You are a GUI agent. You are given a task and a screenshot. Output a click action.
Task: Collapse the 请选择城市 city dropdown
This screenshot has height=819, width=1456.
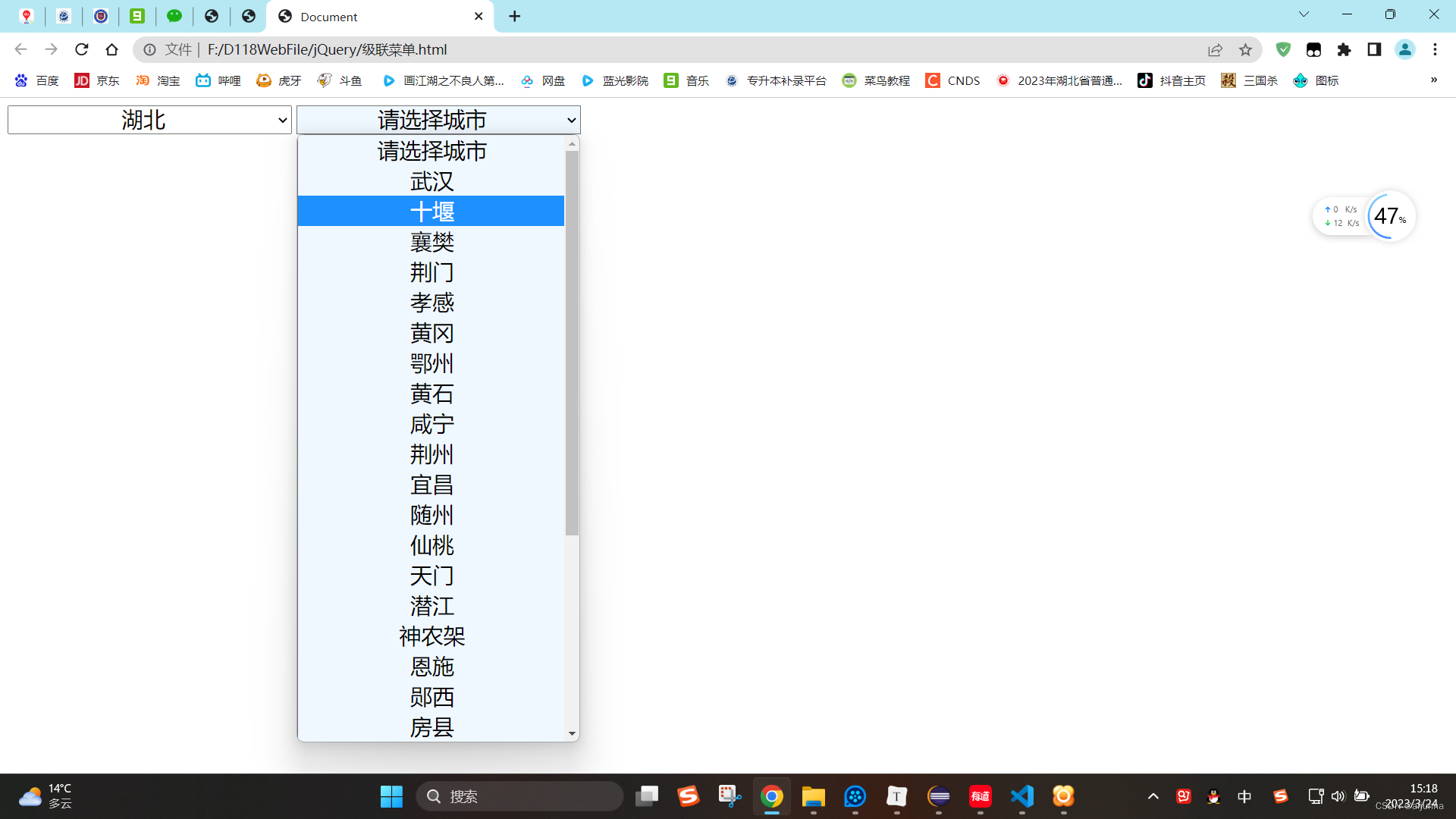(x=438, y=120)
